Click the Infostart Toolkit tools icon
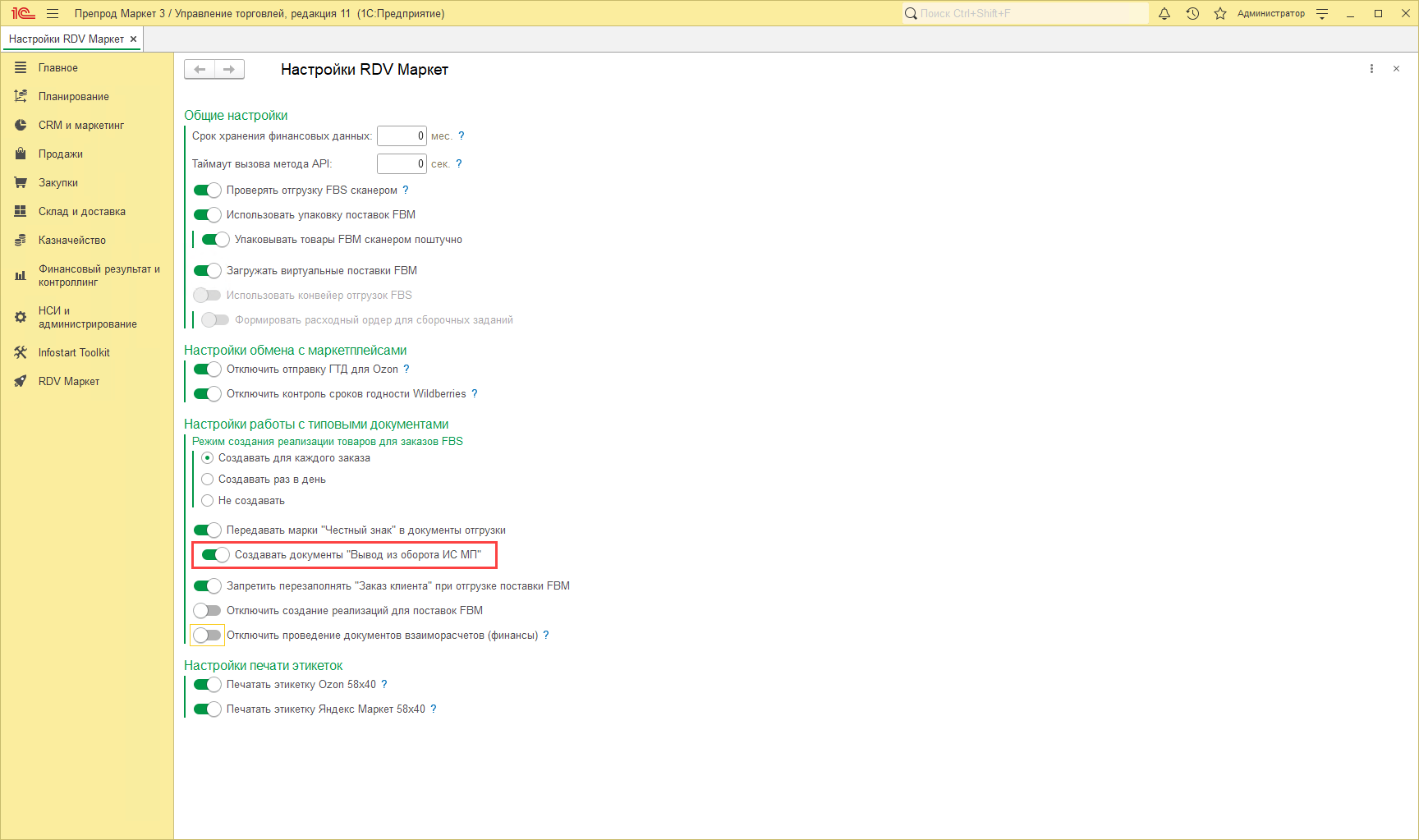Viewport: 1419px width, 840px height. click(21, 352)
